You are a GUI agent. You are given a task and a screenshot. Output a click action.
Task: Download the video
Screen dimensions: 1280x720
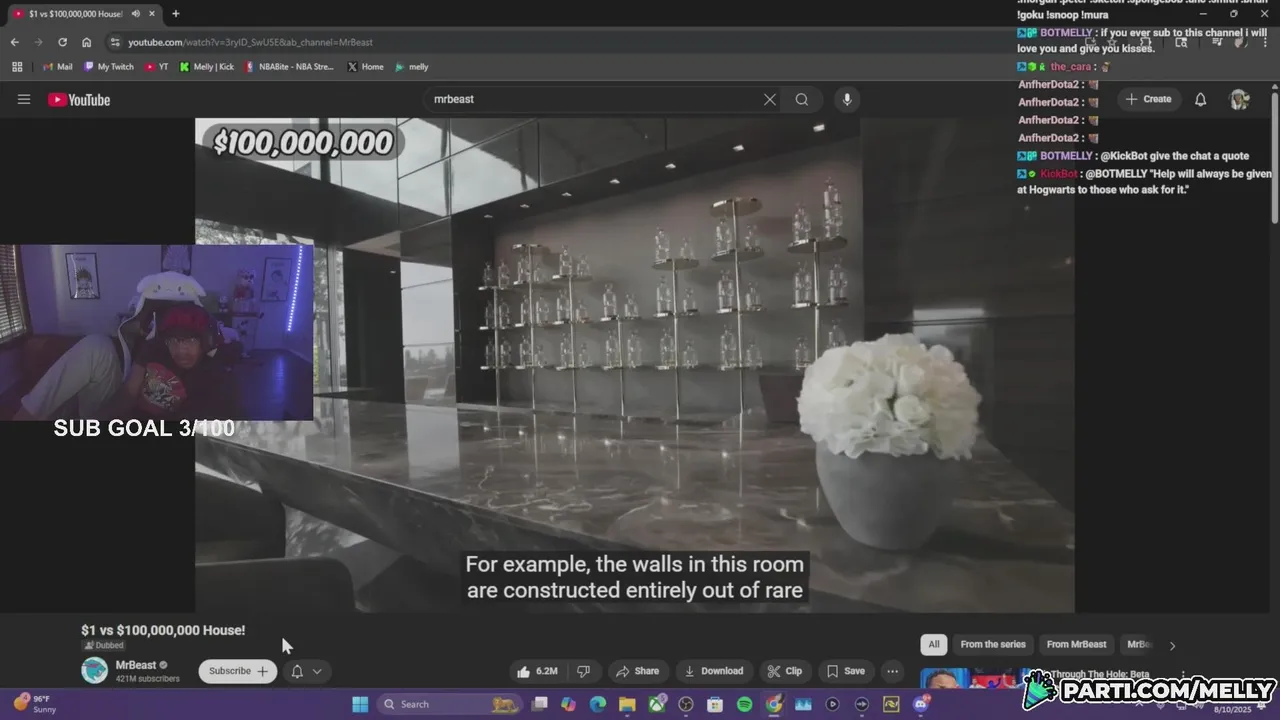coord(714,671)
